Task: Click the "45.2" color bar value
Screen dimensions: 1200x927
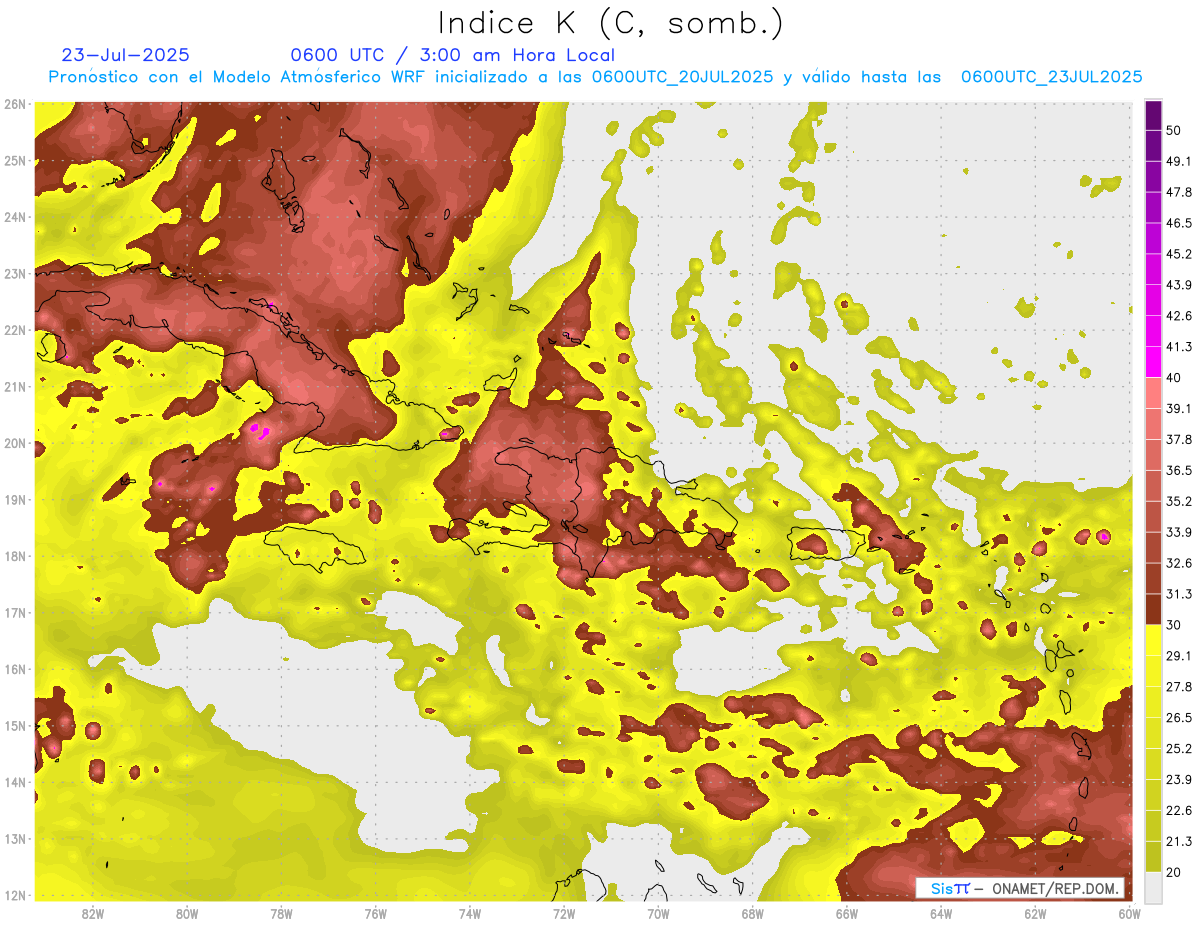Action: 1179,254
